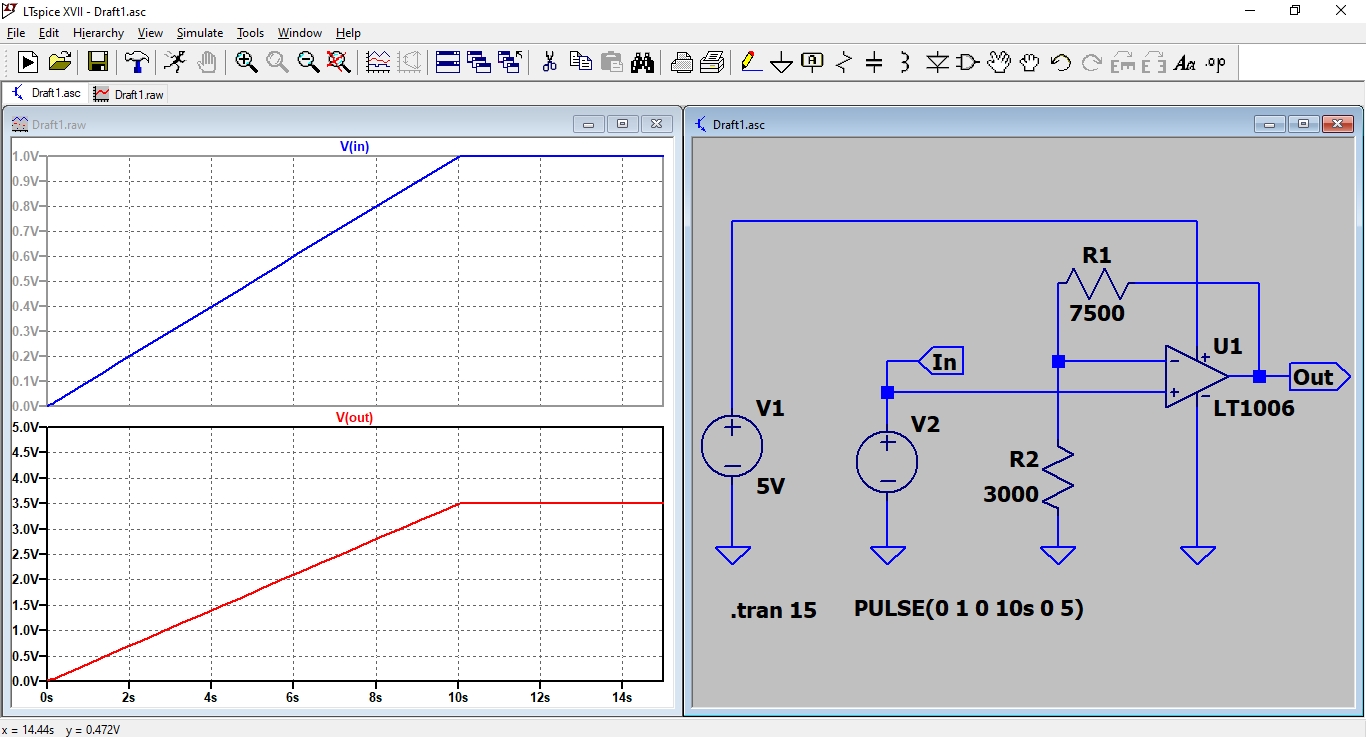Viewport: 1366px width, 737px height.
Task: Place a Capacitor component
Action: pos(874,62)
